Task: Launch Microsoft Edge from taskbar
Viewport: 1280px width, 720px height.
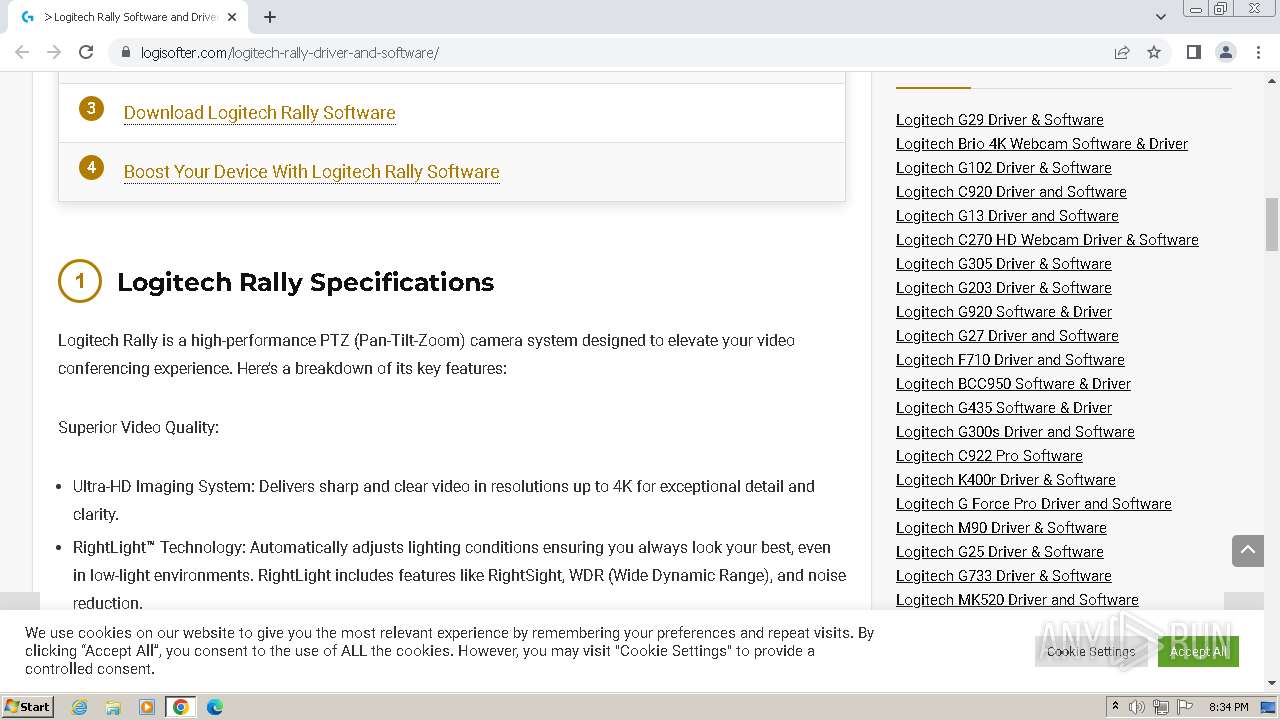Action: pos(215,707)
